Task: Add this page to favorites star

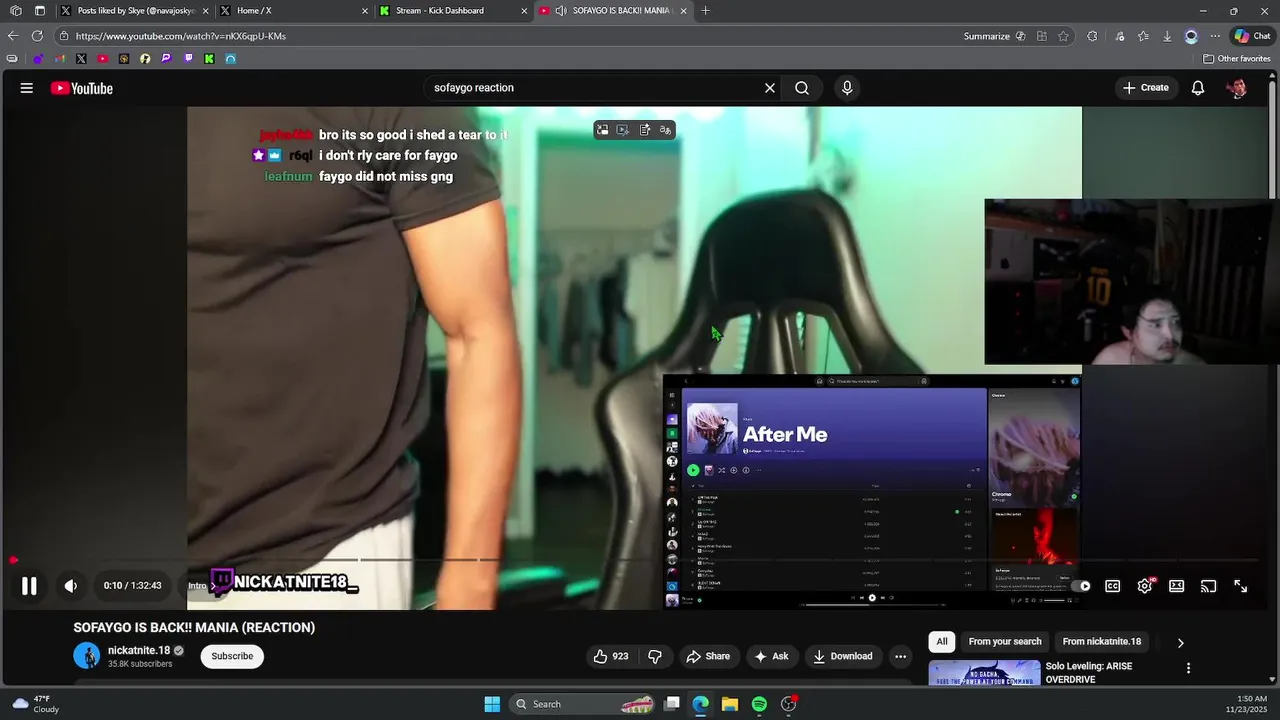Action: [1064, 36]
